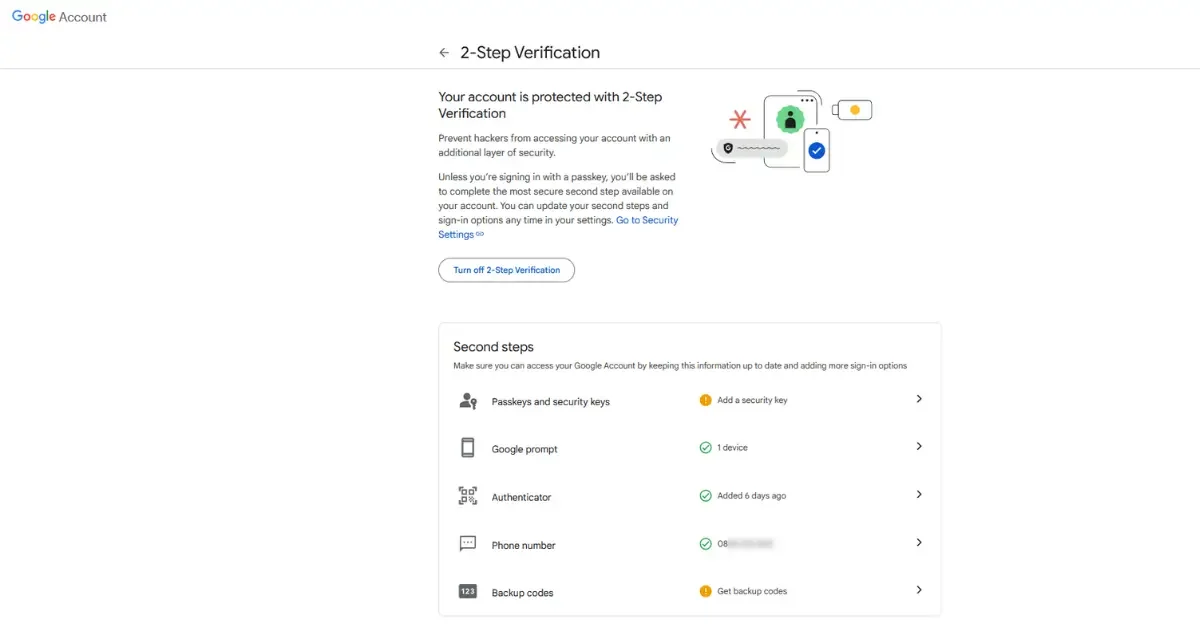Viewport: 1200px width, 630px height.
Task: Click the Passkeys and security keys icon
Action: point(468,401)
